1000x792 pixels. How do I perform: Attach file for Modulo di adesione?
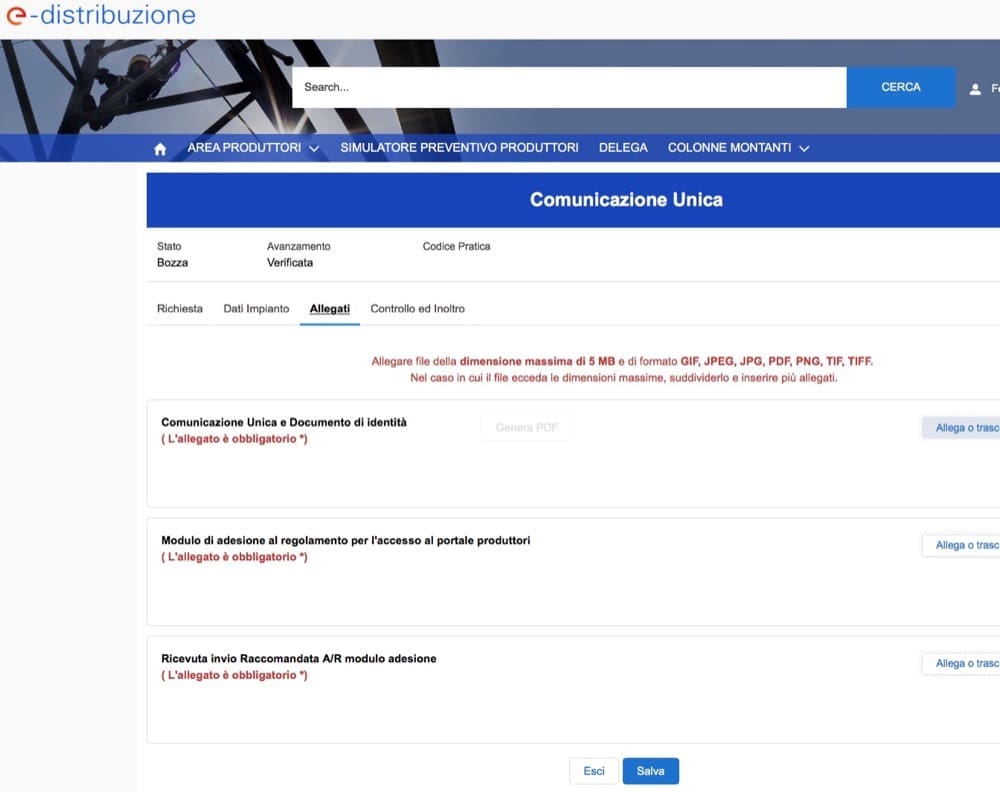[962, 546]
